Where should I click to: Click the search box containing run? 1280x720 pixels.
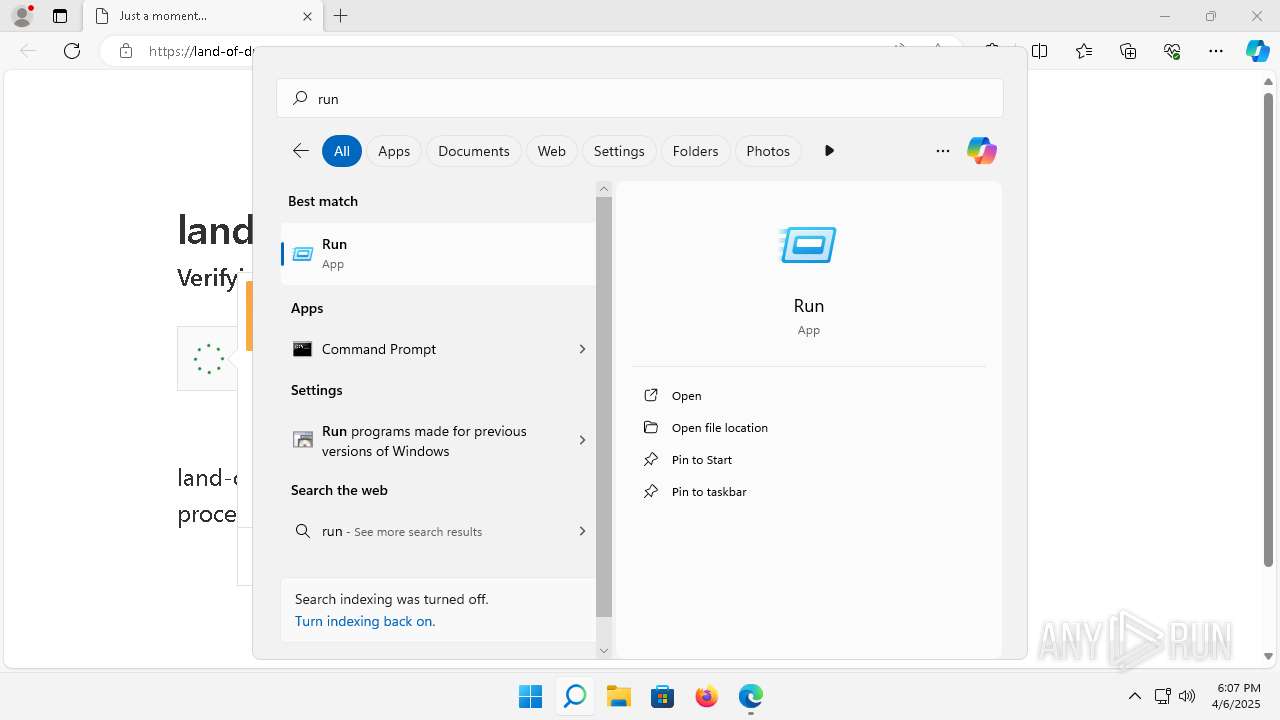pos(640,99)
